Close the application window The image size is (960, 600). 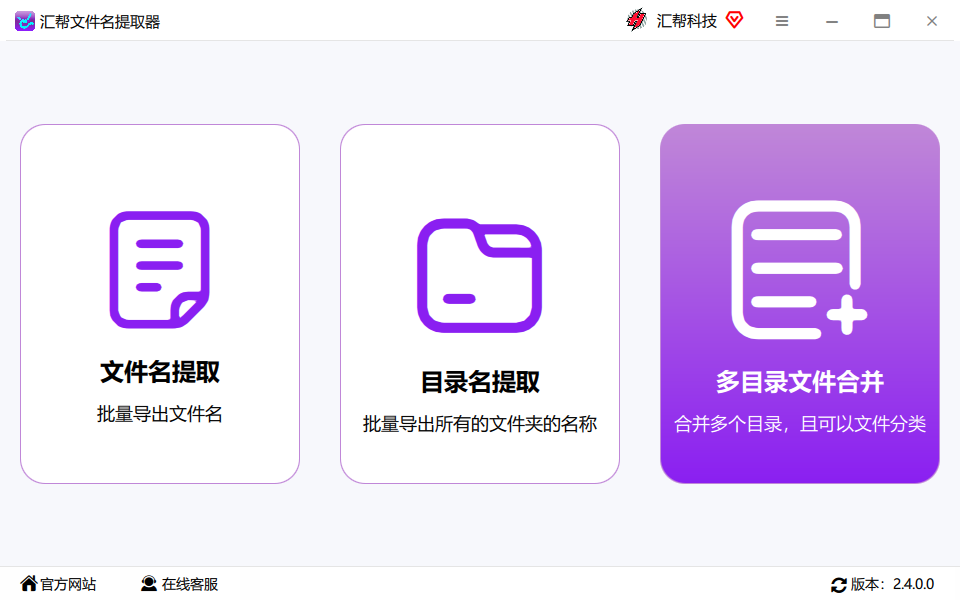coord(932,21)
